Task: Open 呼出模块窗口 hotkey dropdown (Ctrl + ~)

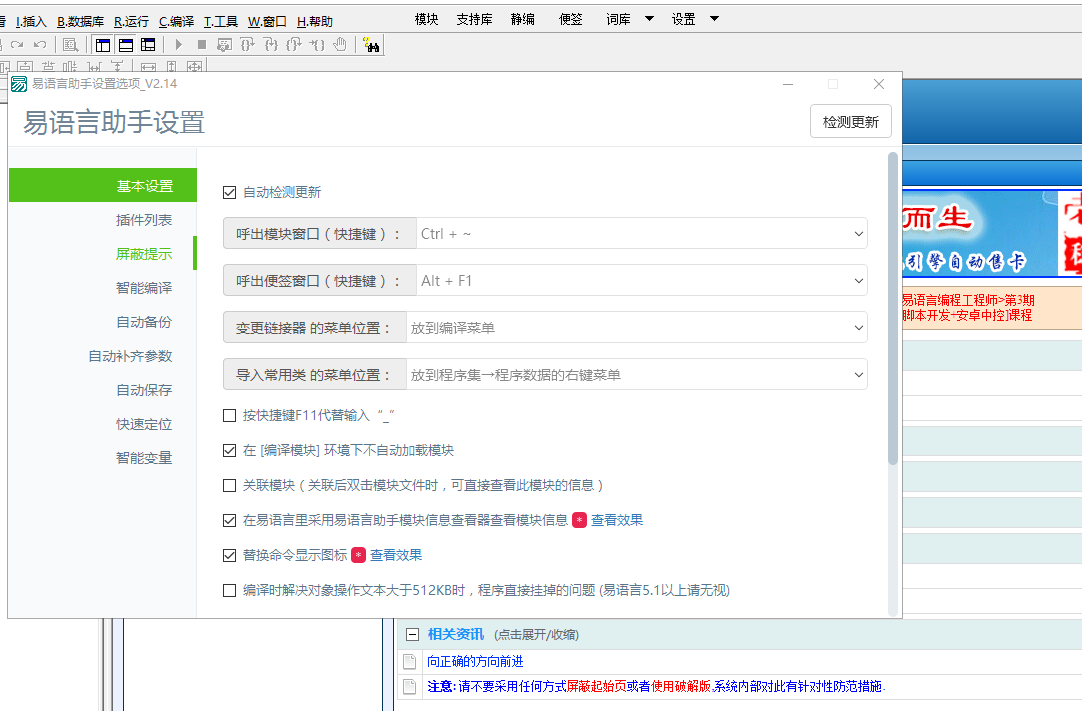Action: click(642, 234)
